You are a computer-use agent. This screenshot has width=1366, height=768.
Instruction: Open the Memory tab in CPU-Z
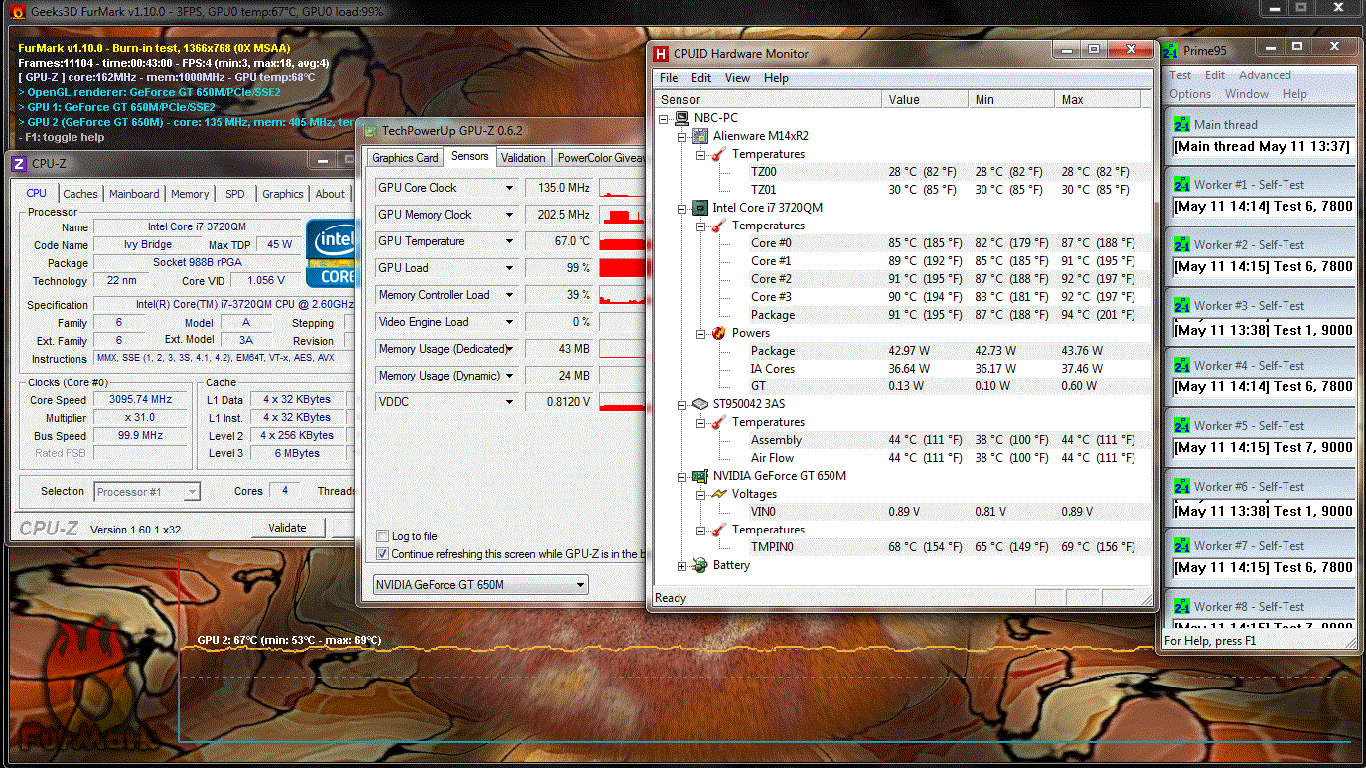point(190,194)
